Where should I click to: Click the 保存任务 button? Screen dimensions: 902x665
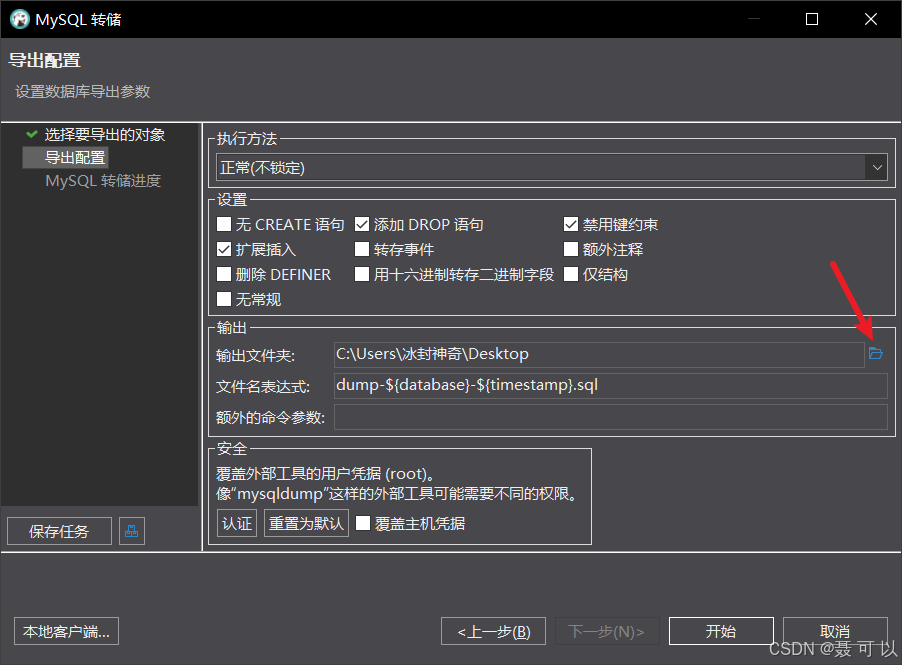59,531
